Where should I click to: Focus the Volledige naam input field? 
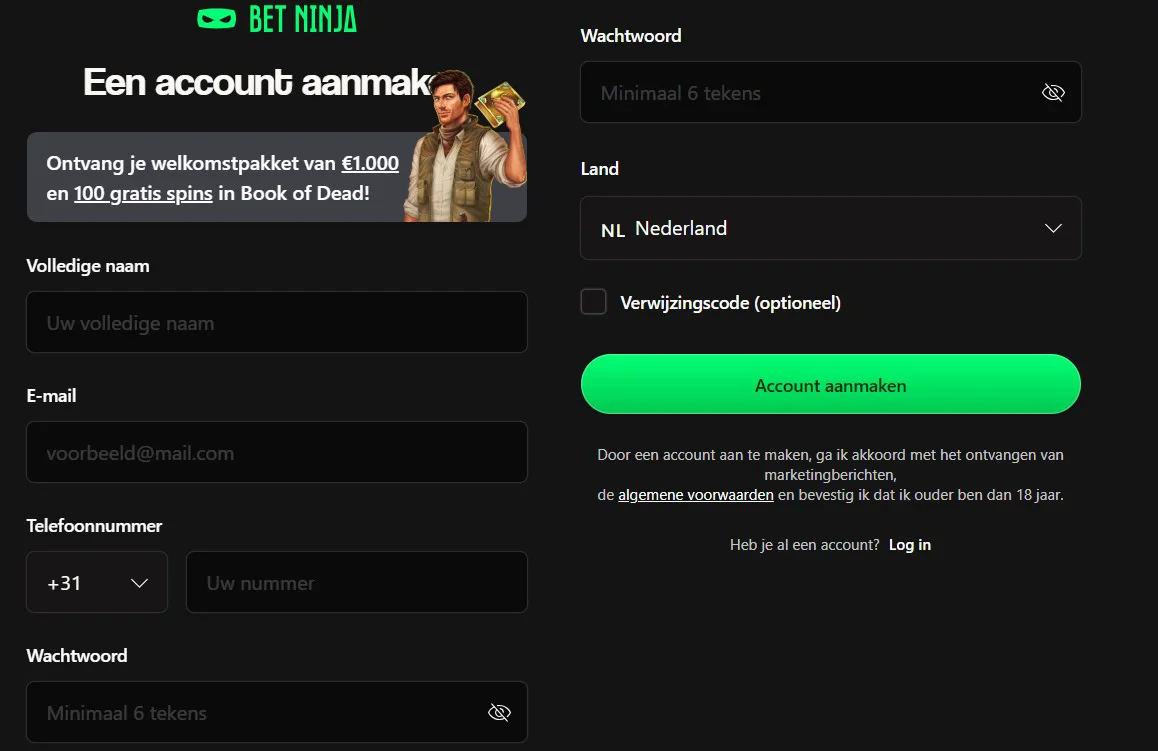[x=276, y=322]
